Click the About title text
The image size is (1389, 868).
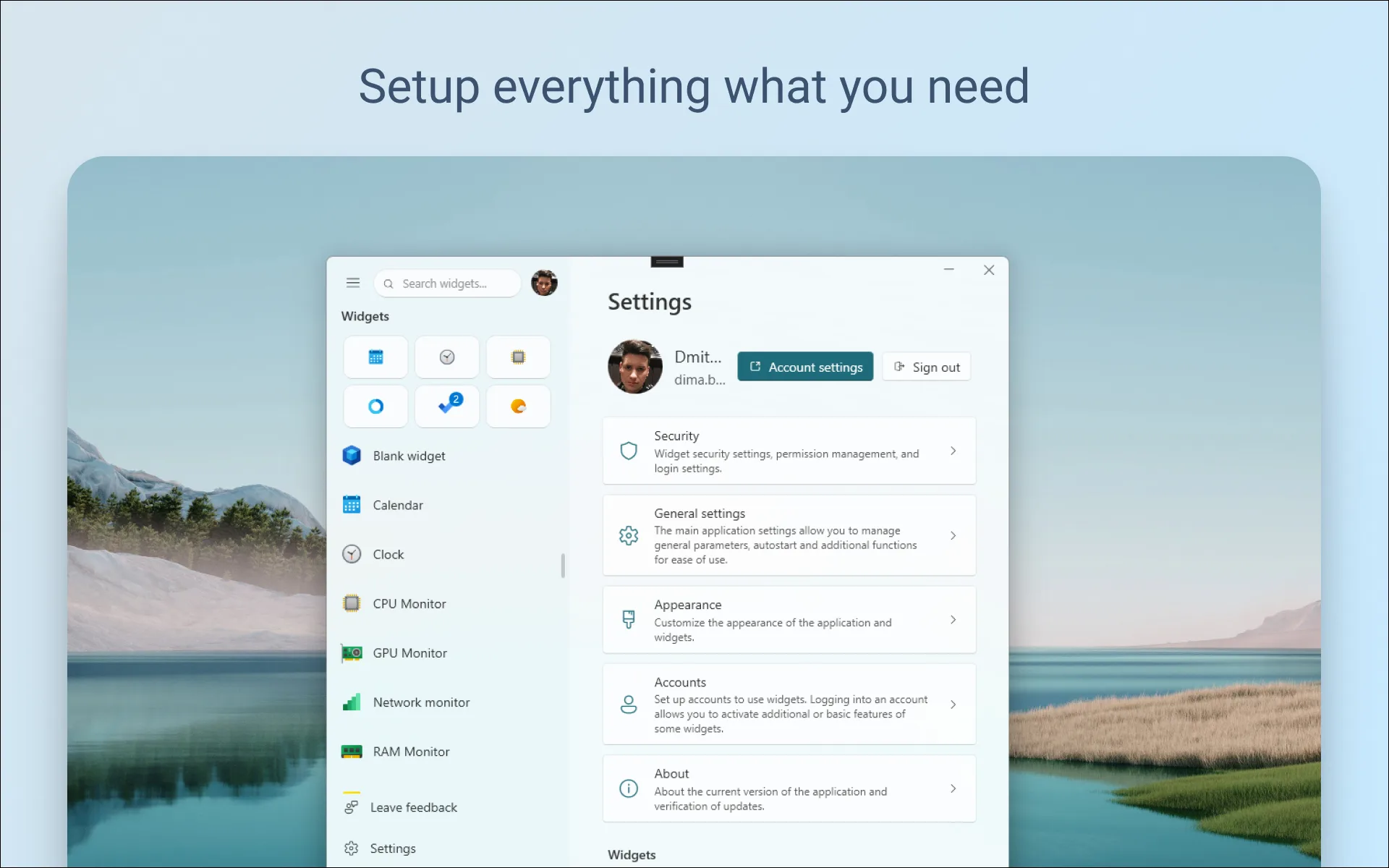coord(671,774)
